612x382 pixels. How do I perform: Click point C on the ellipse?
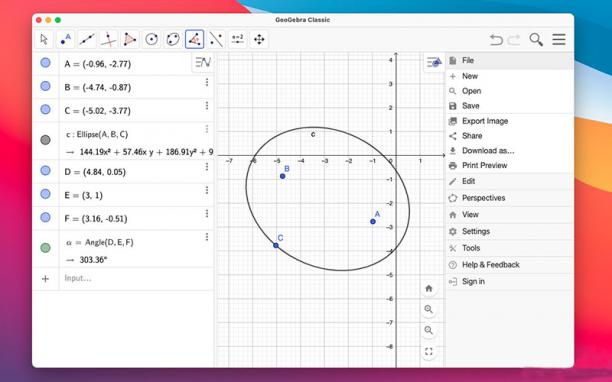276,245
